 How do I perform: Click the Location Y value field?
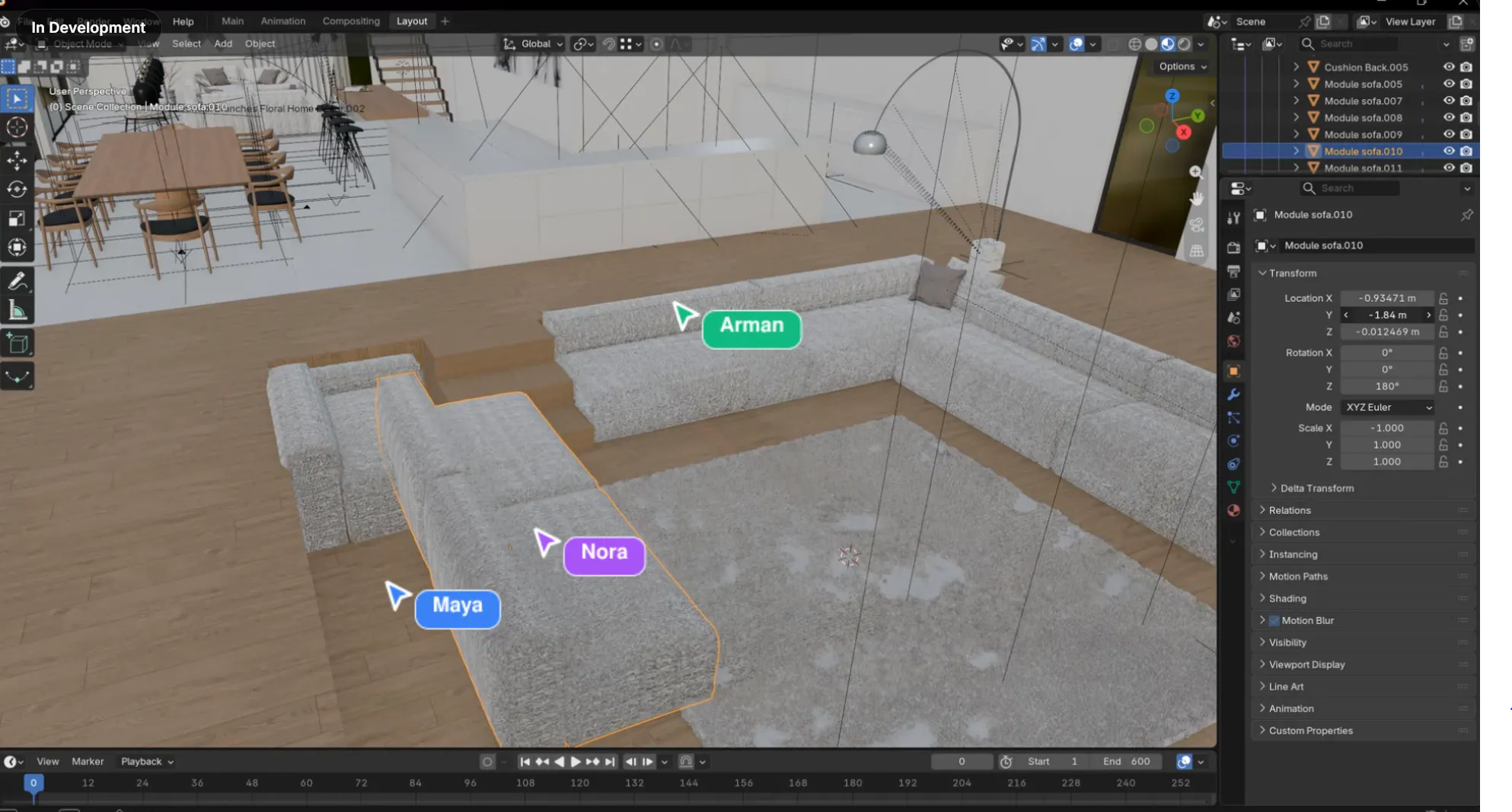click(x=1387, y=315)
